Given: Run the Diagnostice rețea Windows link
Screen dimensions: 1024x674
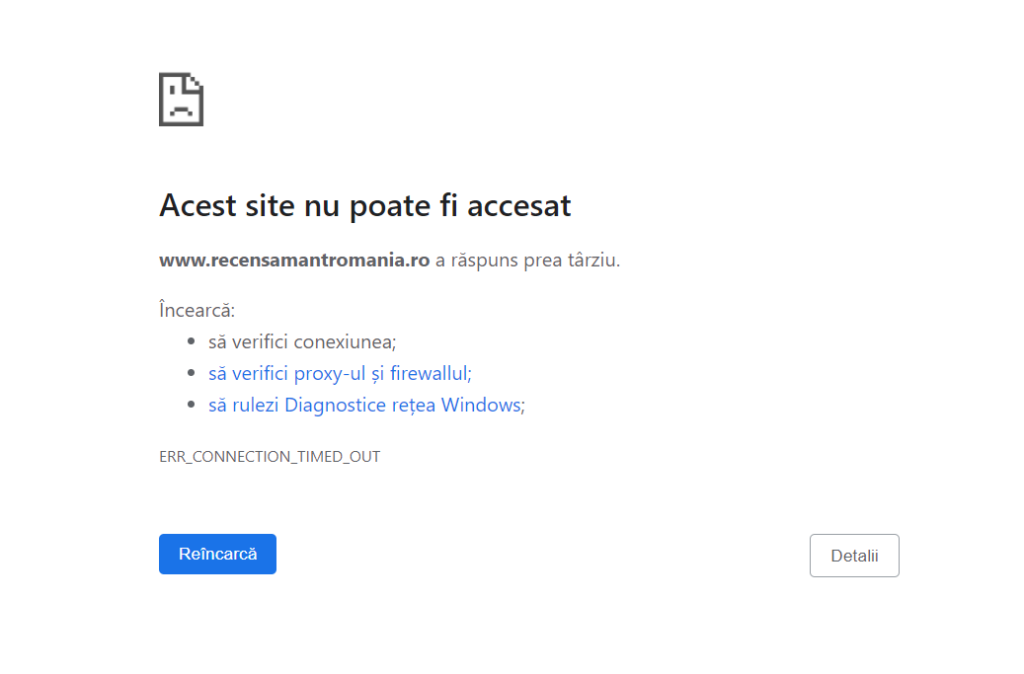Looking at the screenshot, I should pos(366,405).
